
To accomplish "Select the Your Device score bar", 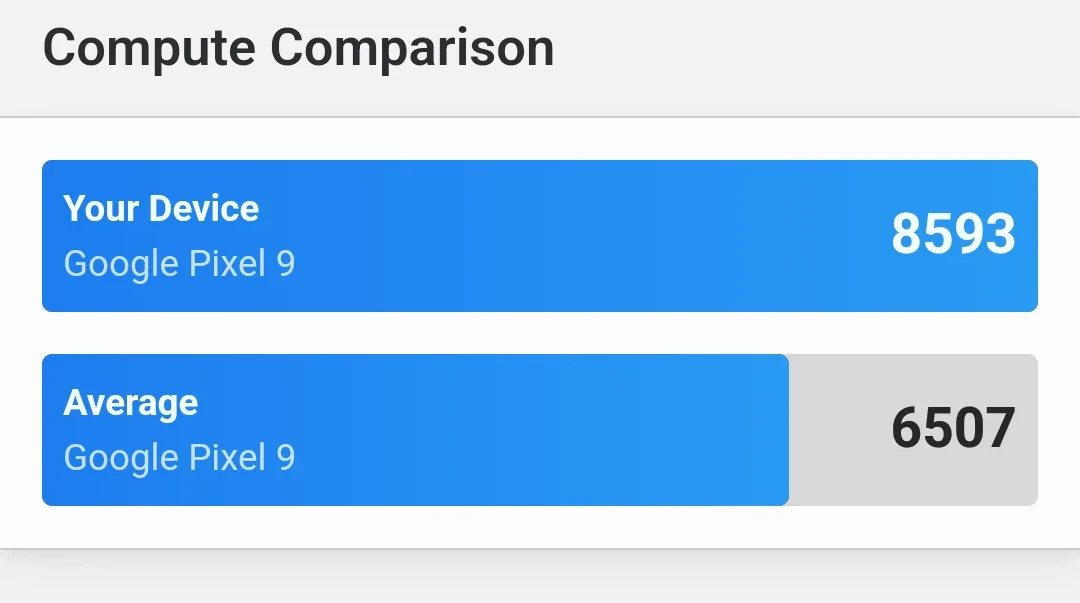I will [x=540, y=236].
